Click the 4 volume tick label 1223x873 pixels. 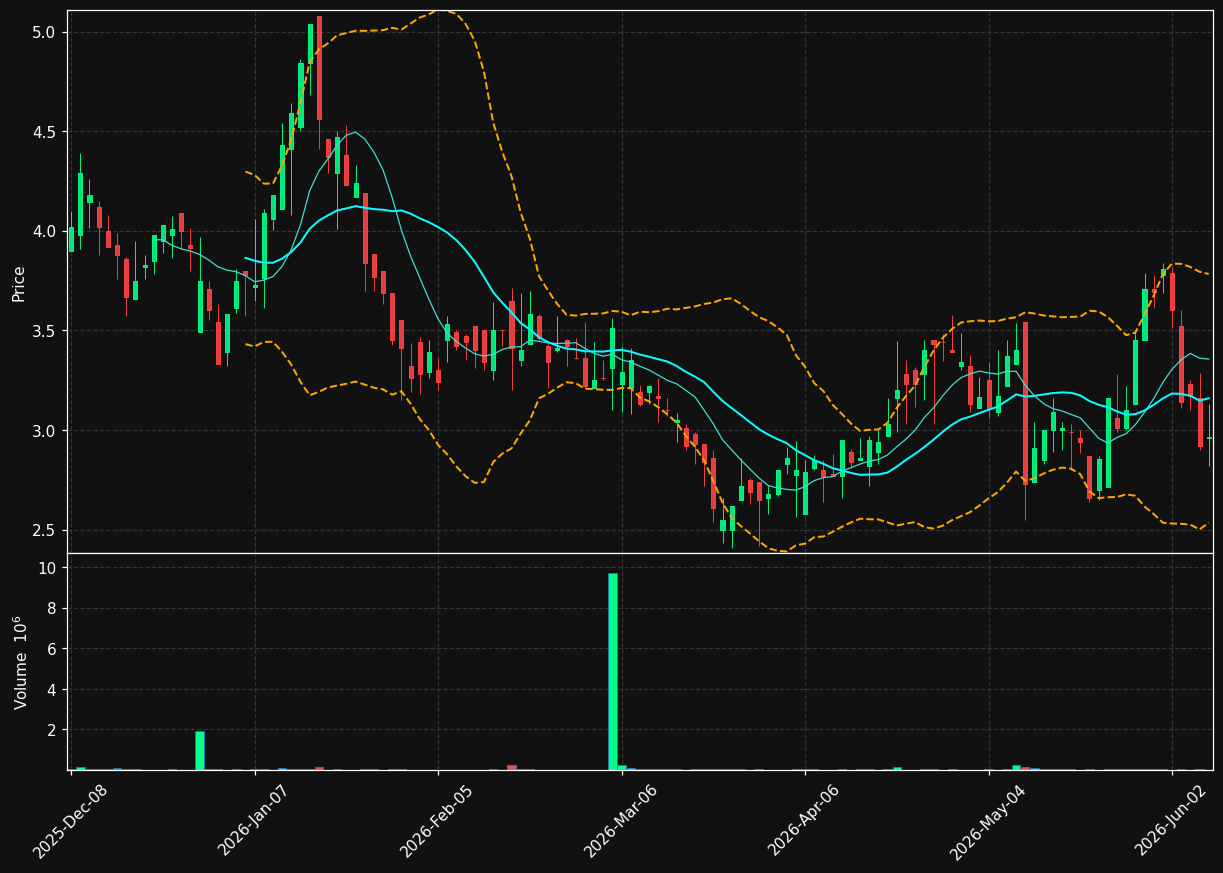pos(53,690)
